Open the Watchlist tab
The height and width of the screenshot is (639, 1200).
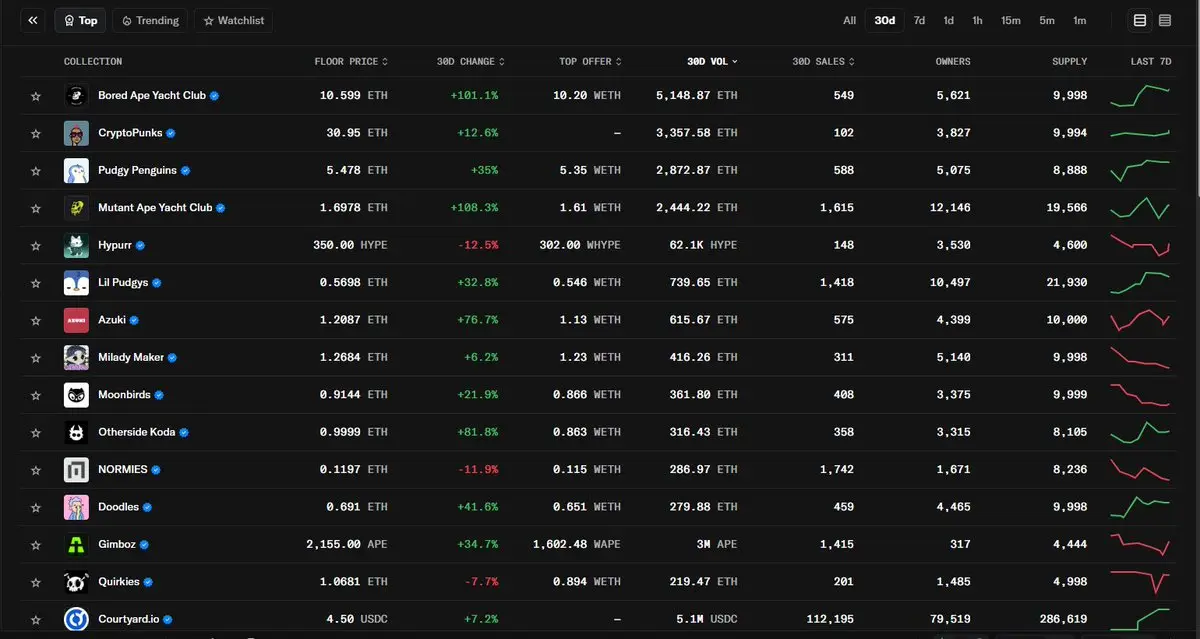pos(233,20)
